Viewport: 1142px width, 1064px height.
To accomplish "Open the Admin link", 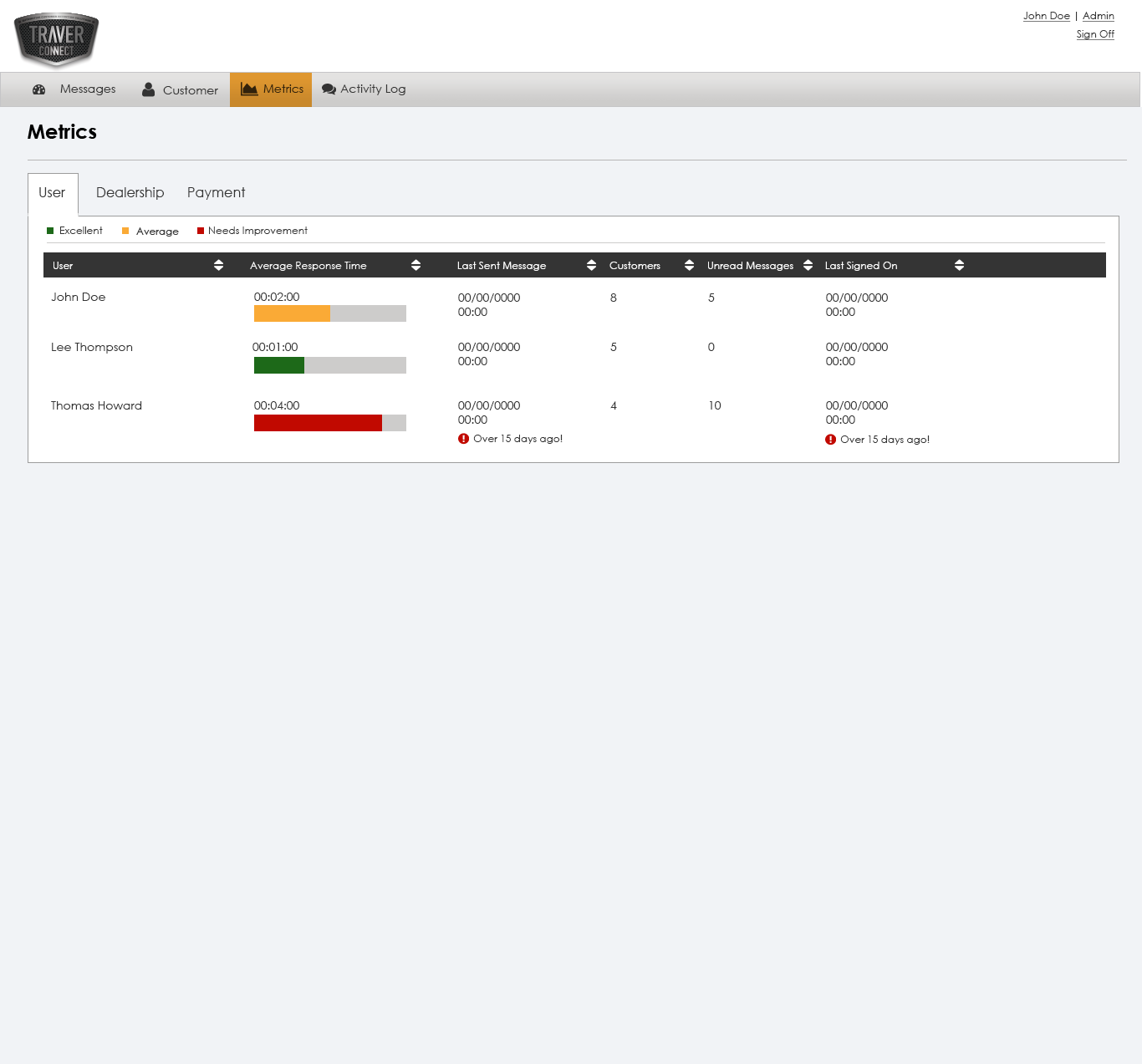I will coord(1098,16).
